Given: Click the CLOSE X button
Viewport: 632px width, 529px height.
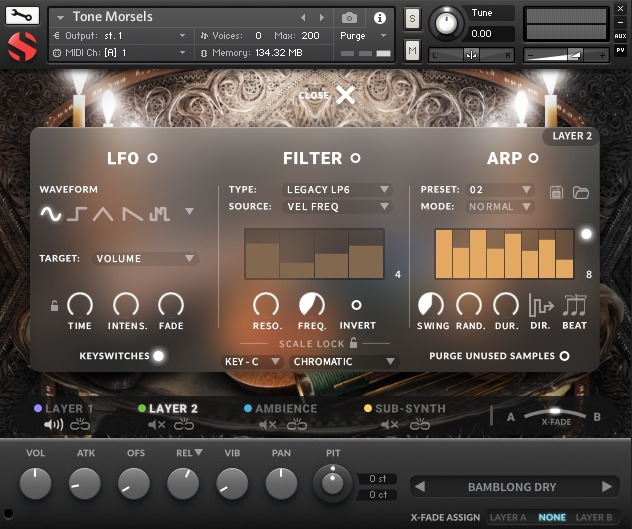Looking at the screenshot, I should pos(345,95).
